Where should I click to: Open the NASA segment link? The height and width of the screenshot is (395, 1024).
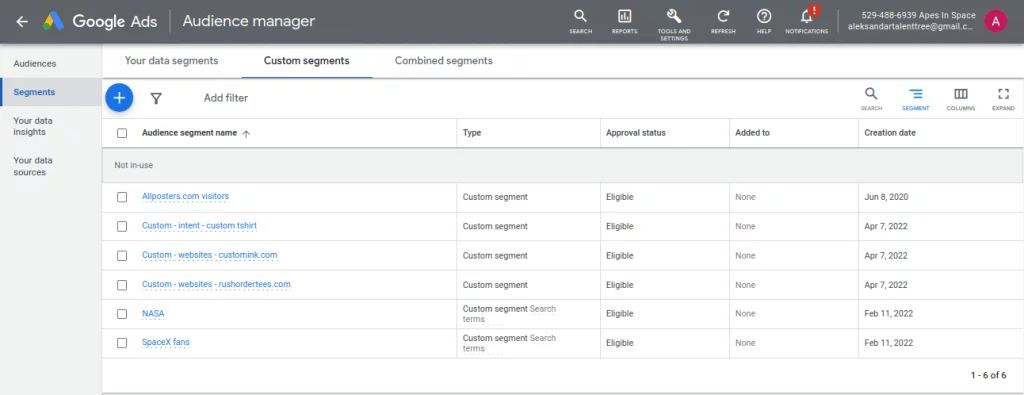coord(153,313)
